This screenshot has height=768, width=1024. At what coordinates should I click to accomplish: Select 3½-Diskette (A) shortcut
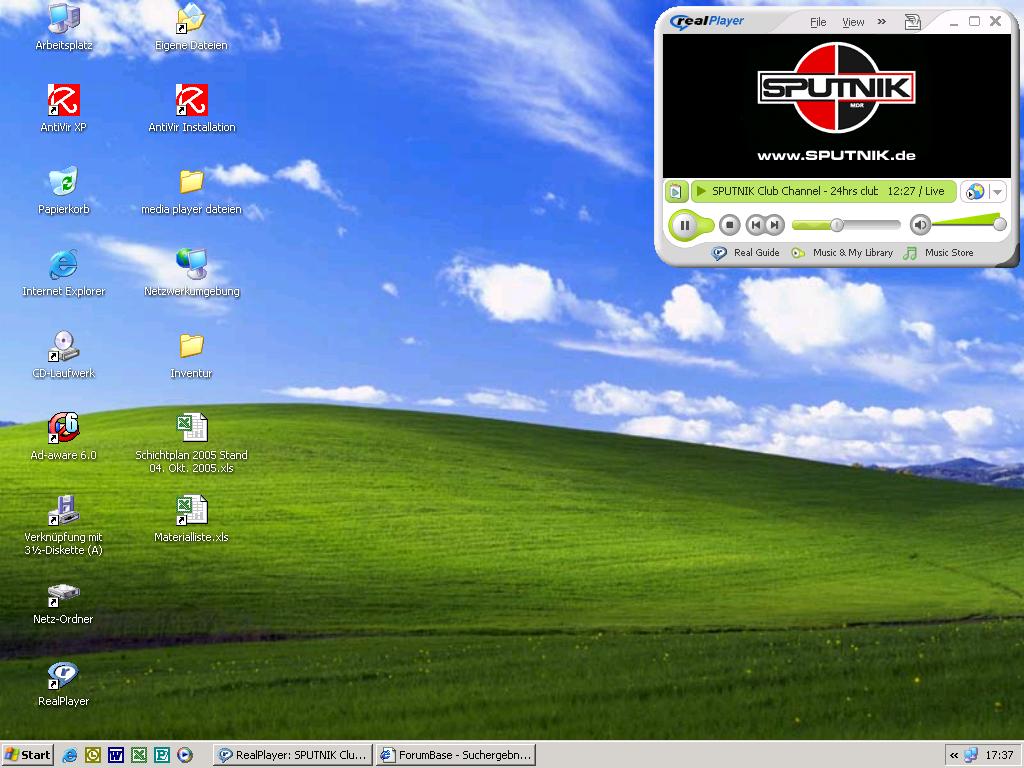tap(63, 526)
